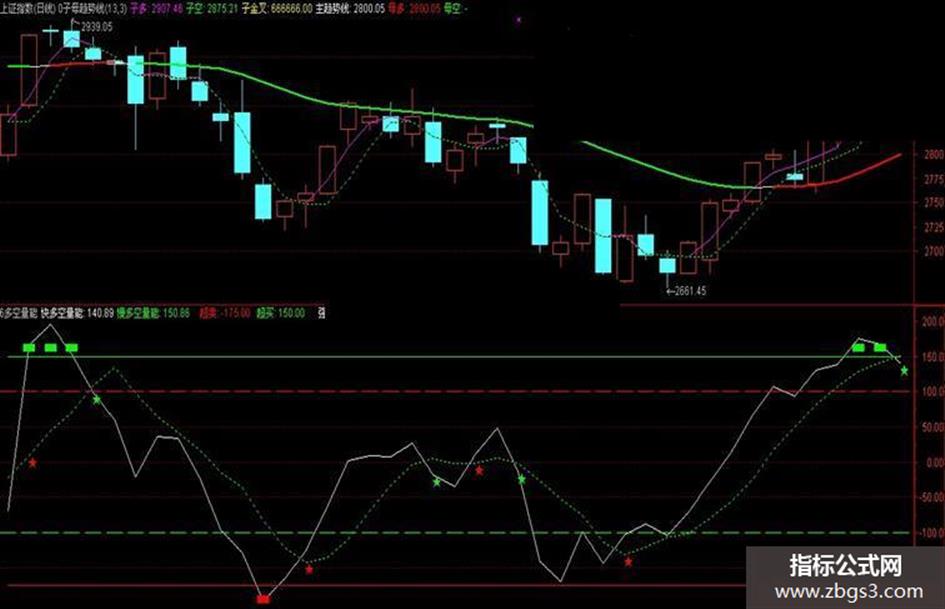Click the small purple star in the main chart
Image resolution: width=945 pixels, height=609 pixels.
tap(519, 20)
